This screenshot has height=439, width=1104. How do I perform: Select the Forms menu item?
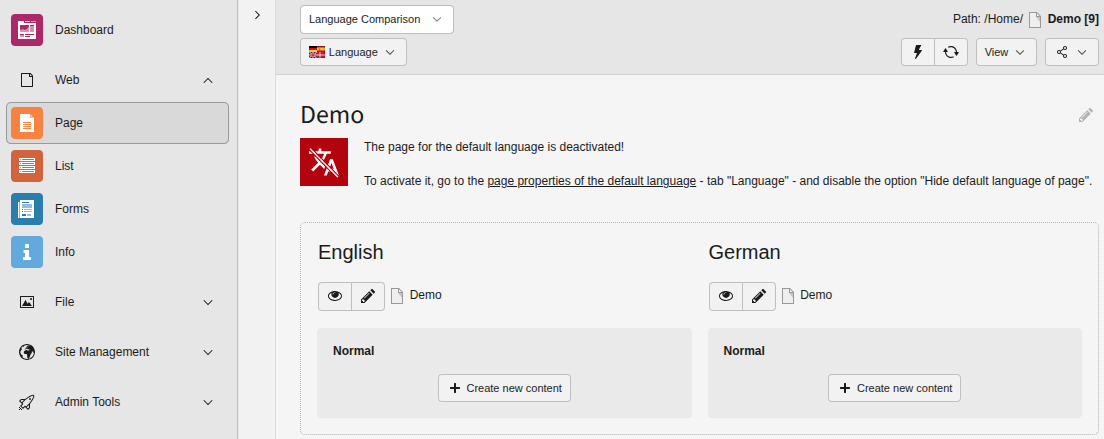[x=118, y=209]
